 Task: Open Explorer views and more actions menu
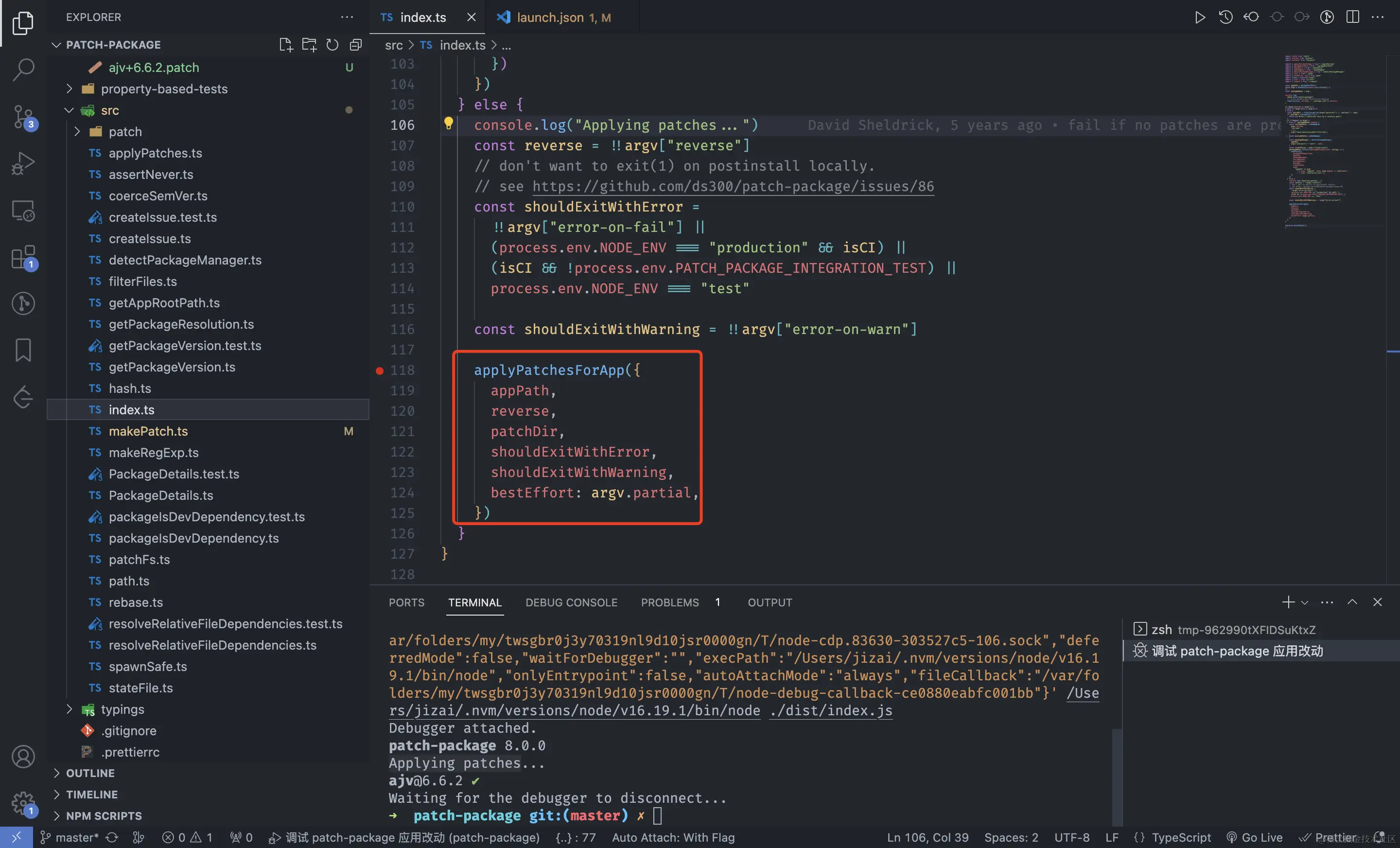[x=347, y=17]
